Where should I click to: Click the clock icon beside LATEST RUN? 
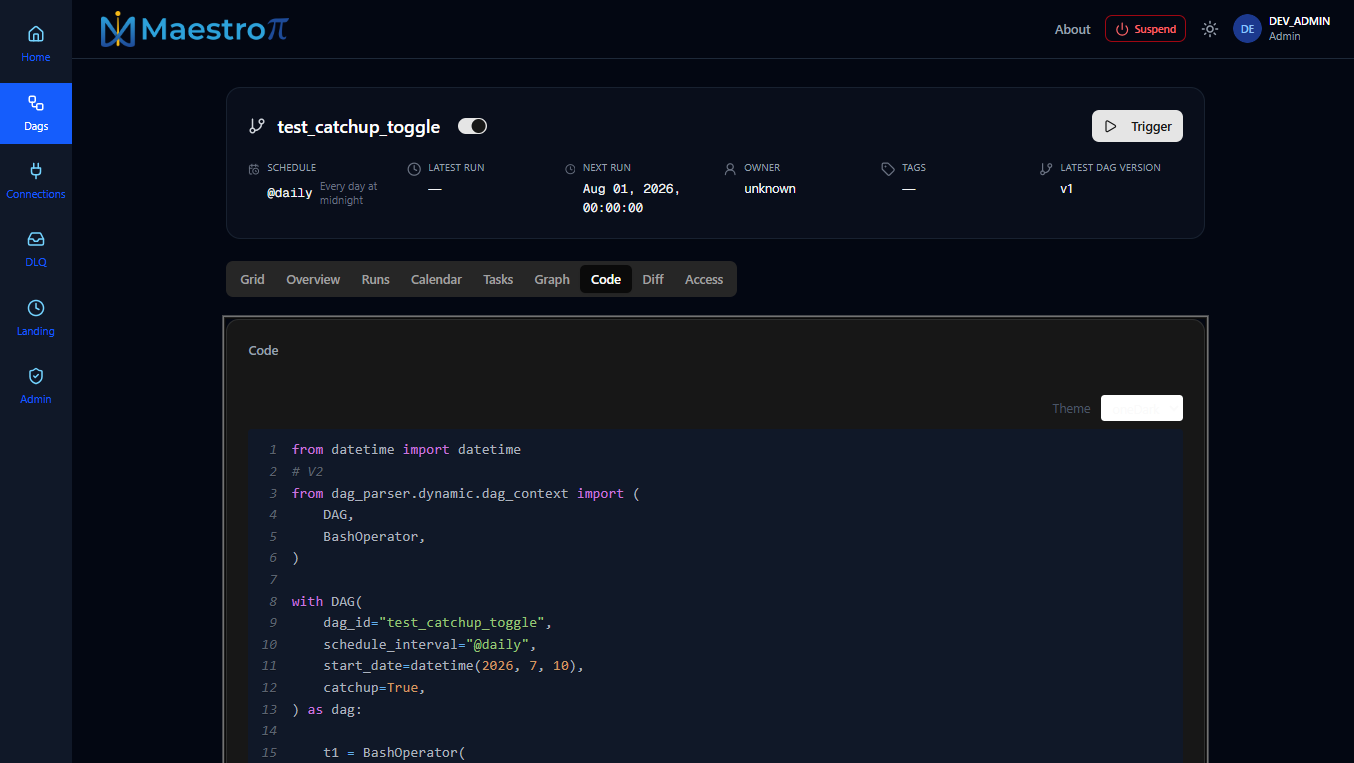414,169
